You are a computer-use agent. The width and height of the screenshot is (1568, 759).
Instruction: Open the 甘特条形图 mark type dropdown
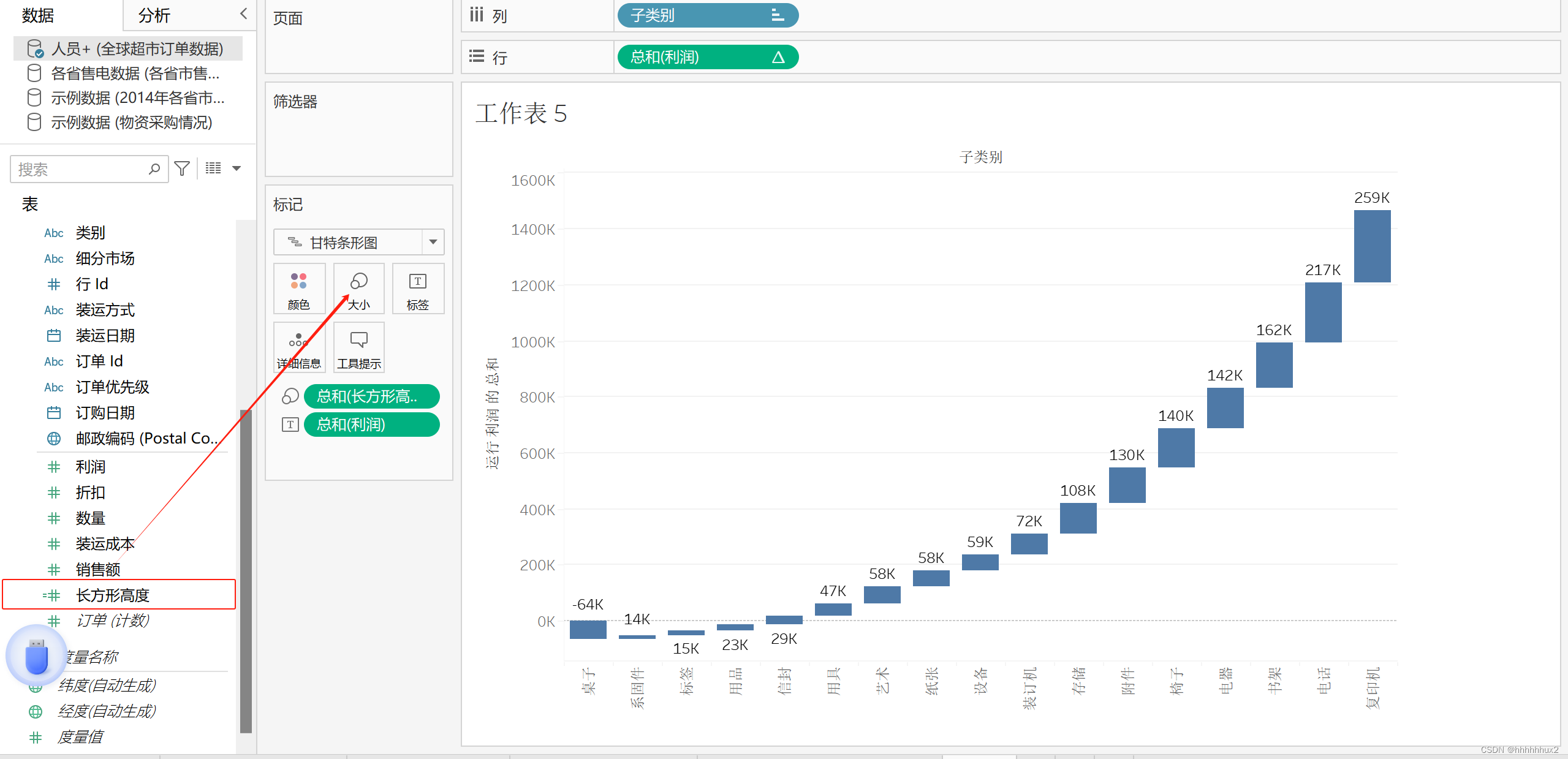pos(433,242)
